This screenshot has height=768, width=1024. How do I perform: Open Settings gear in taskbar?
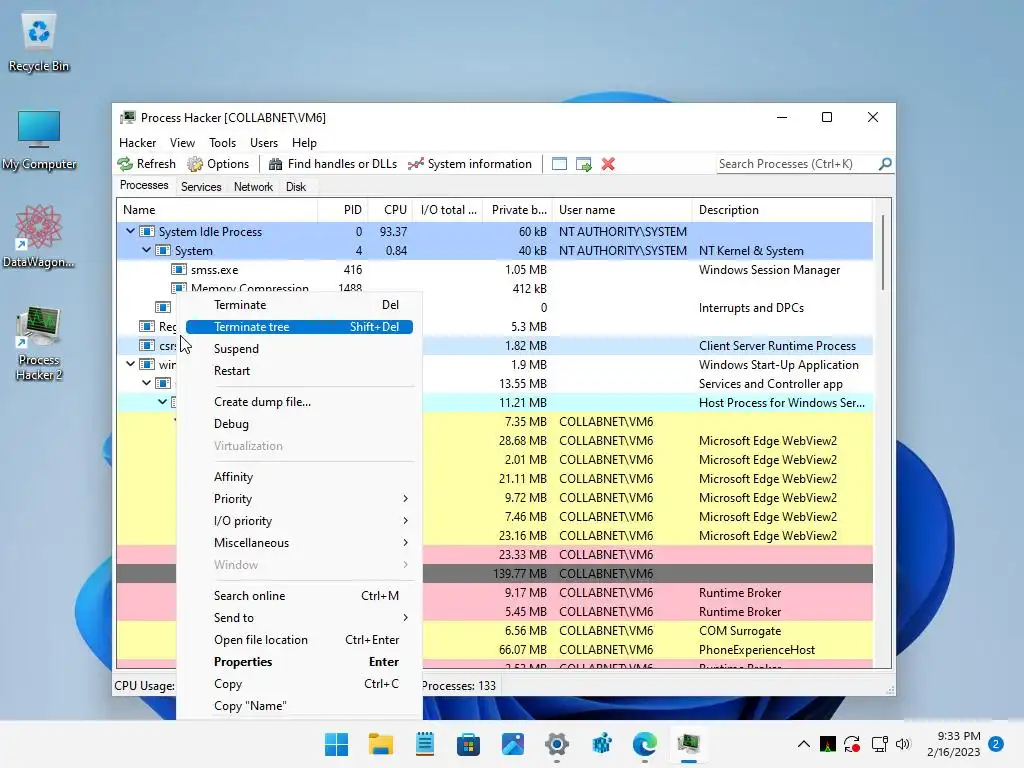pos(556,744)
